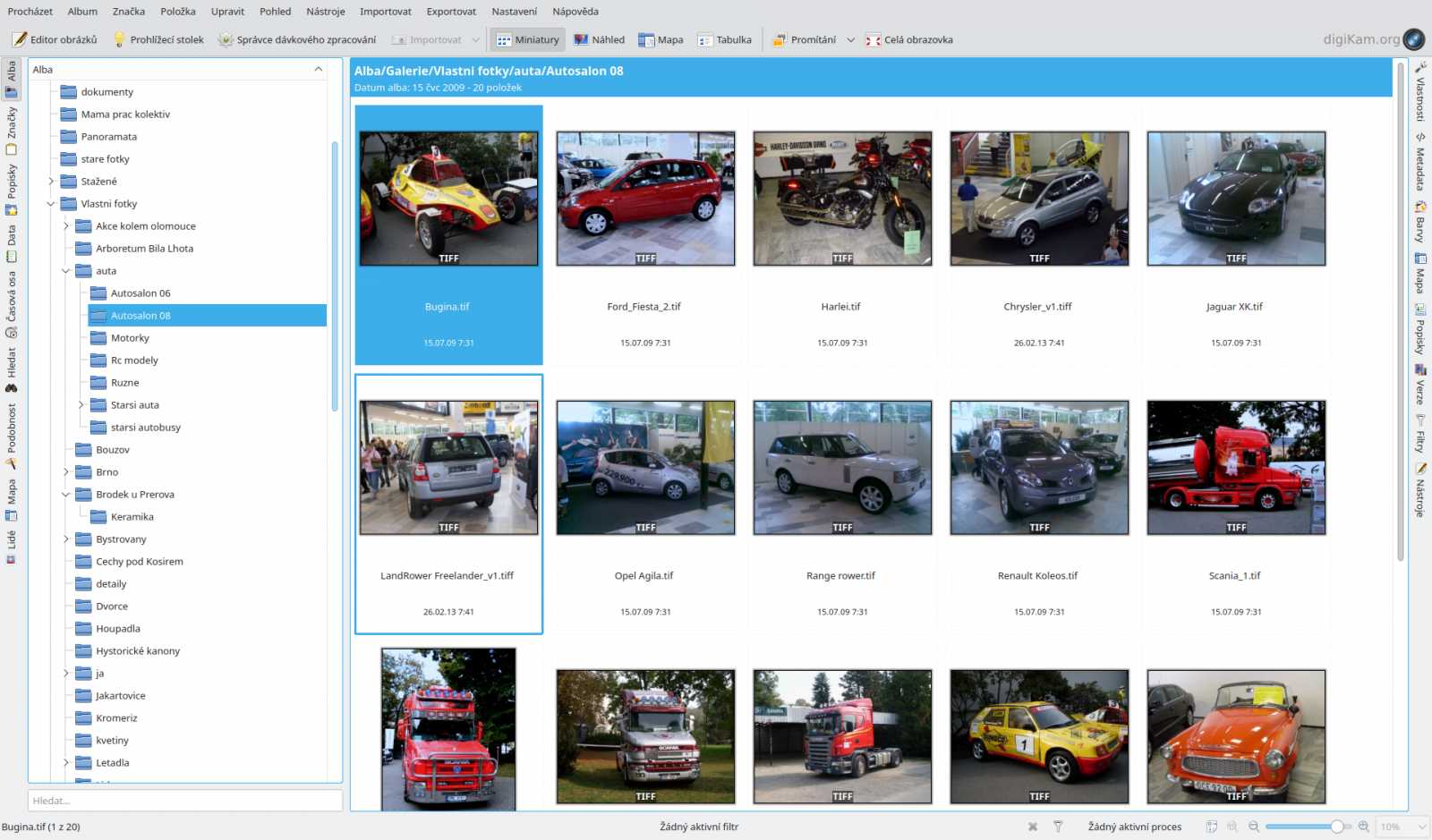
Task: Expand the Brno folder
Action: [66, 472]
